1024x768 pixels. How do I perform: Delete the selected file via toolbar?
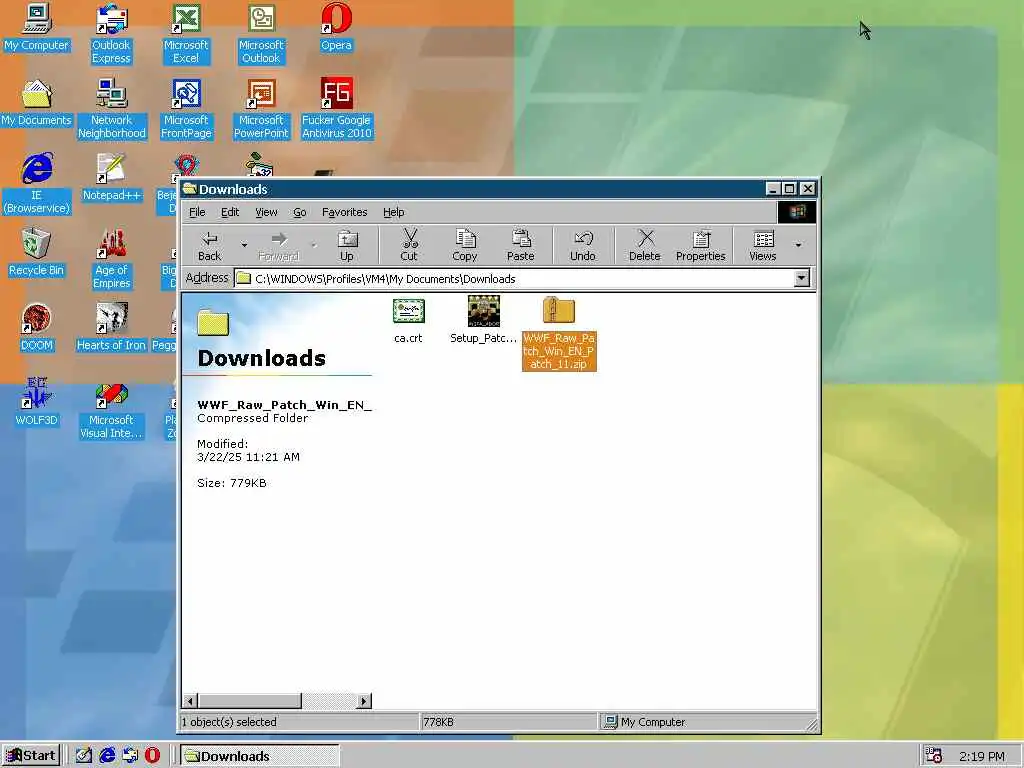[x=645, y=246]
